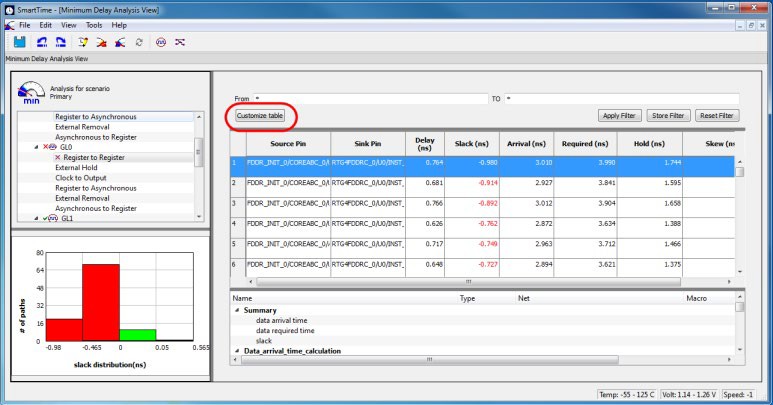The width and height of the screenshot is (773, 405).
Task: Open the Tools menu
Action: click(94, 24)
